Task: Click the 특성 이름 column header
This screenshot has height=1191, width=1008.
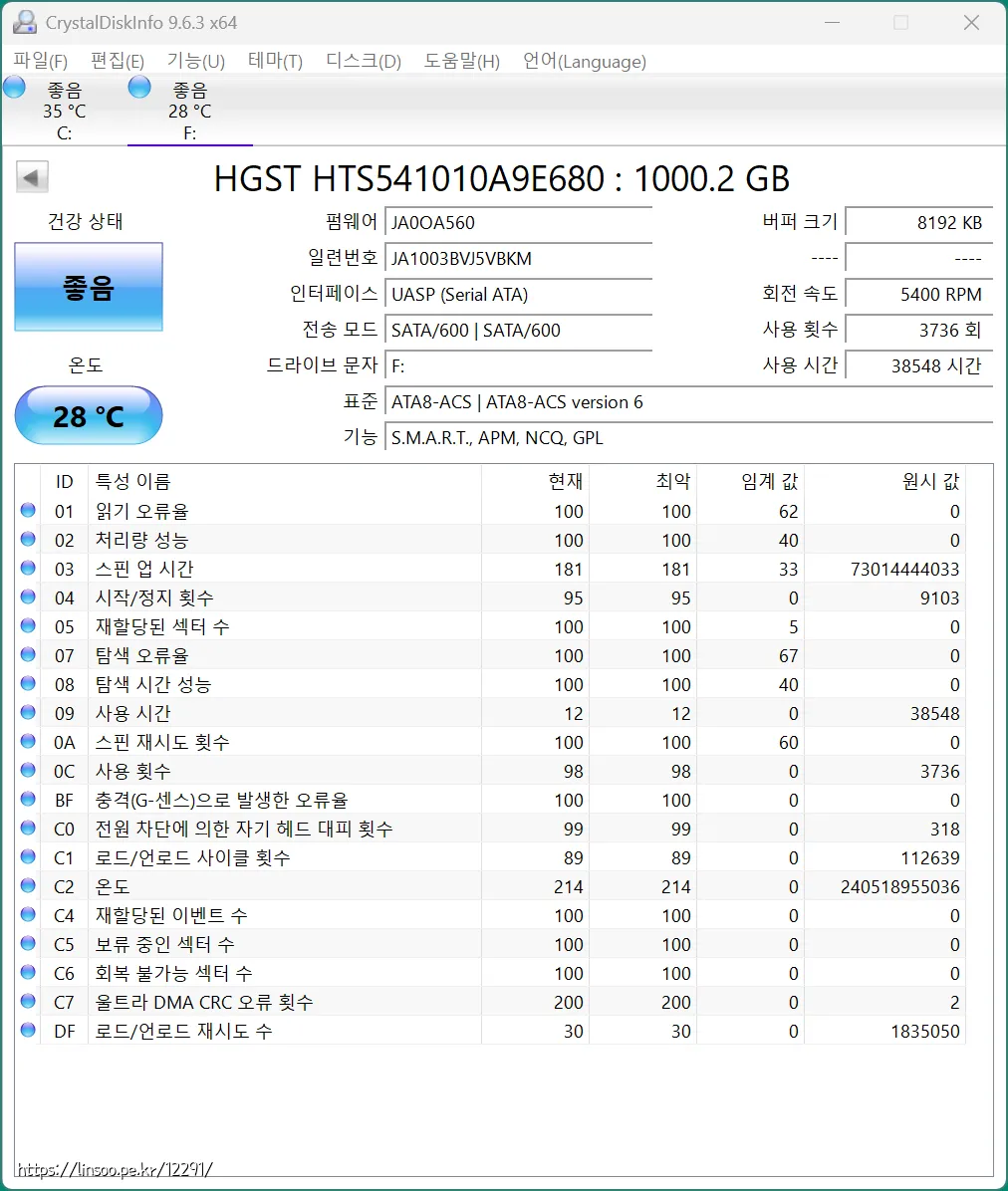Action: 285,481
